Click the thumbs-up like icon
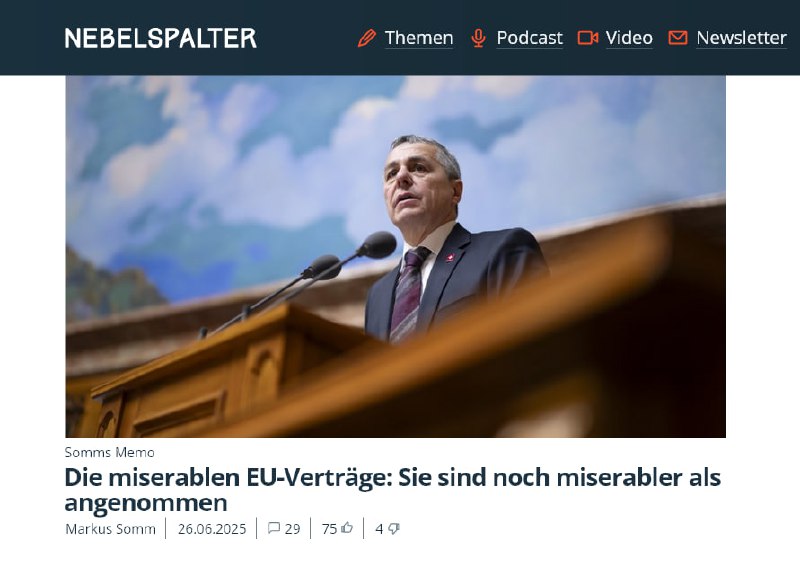Viewport: 800px width, 566px height. point(347,527)
